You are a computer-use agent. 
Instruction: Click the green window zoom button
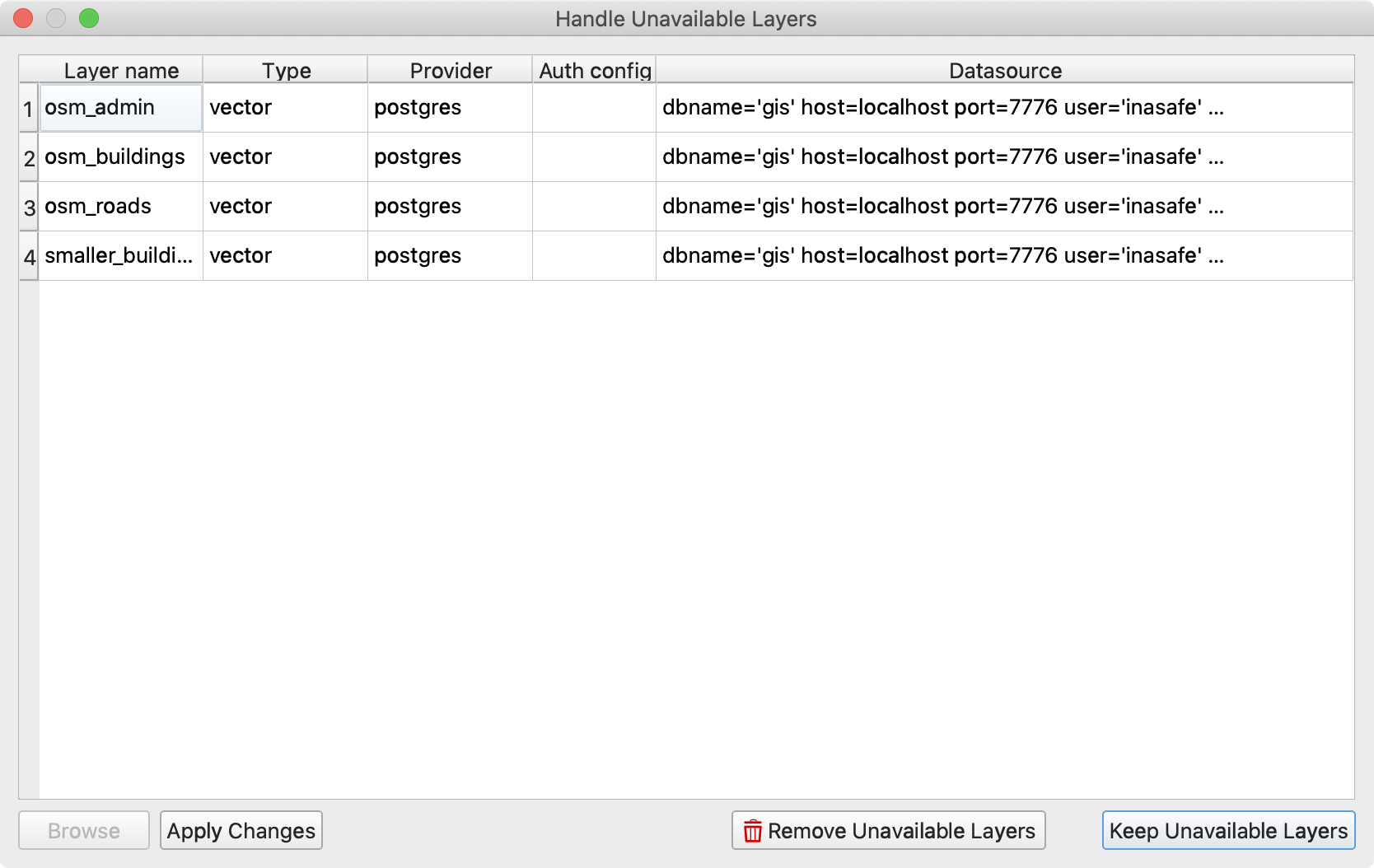[89, 18]
